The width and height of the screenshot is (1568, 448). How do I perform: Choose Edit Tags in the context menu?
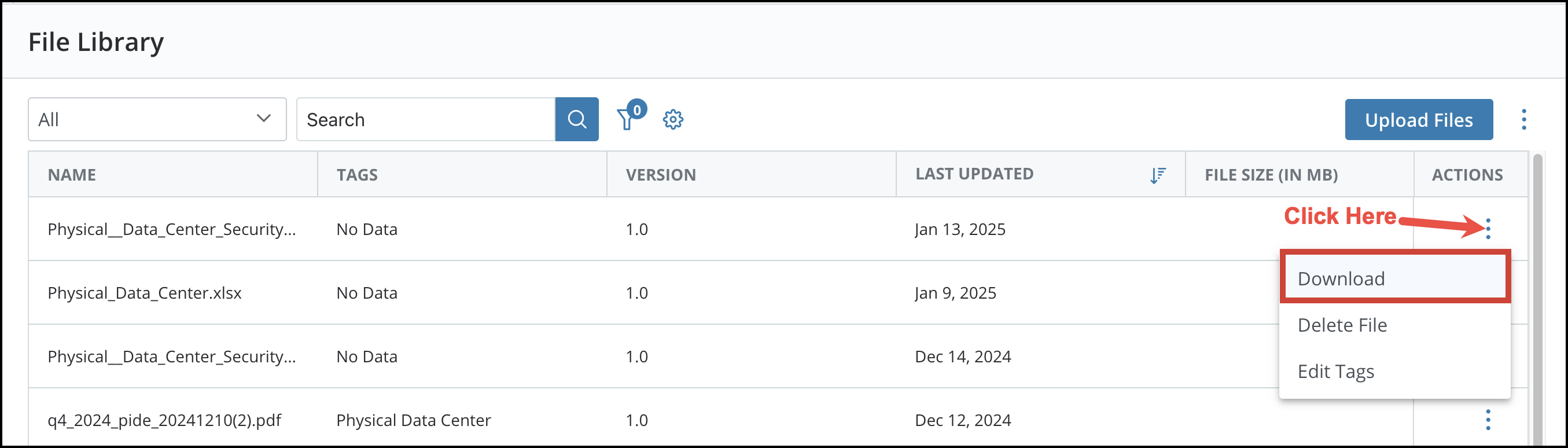click(1335, 371)
